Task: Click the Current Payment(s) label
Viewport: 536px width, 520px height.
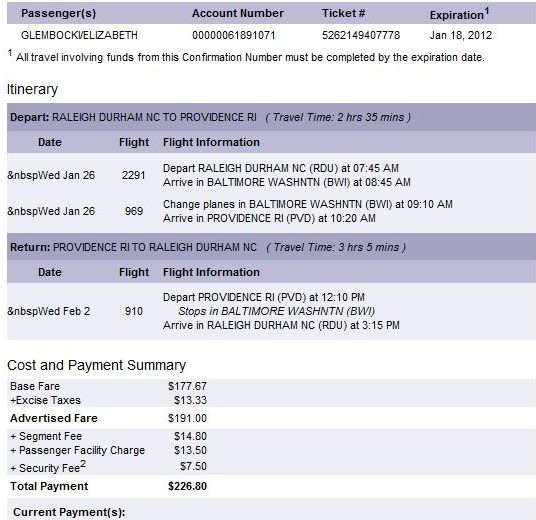Action: (x=69, y=512)
